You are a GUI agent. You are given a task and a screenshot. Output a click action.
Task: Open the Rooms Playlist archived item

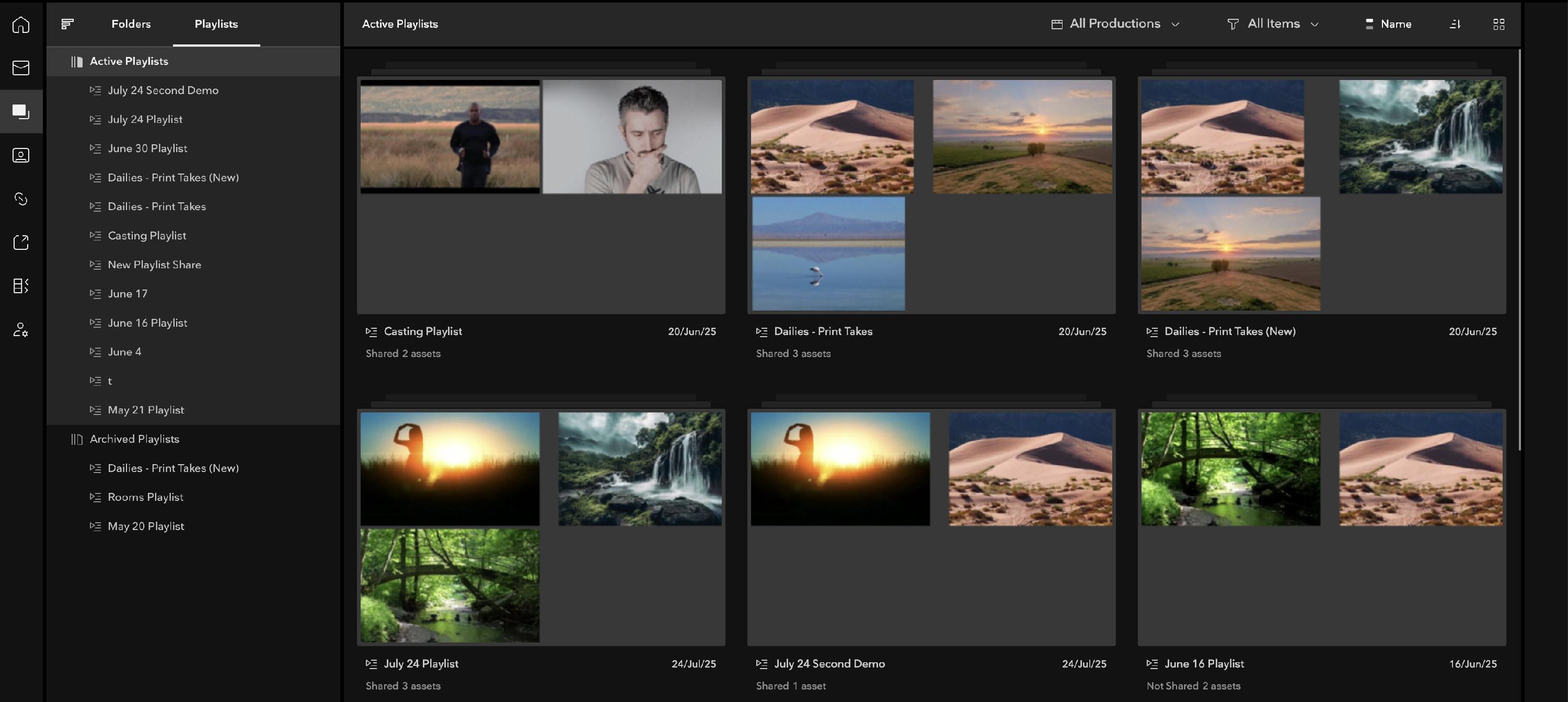pyautogui.click(x=145, y=497)
